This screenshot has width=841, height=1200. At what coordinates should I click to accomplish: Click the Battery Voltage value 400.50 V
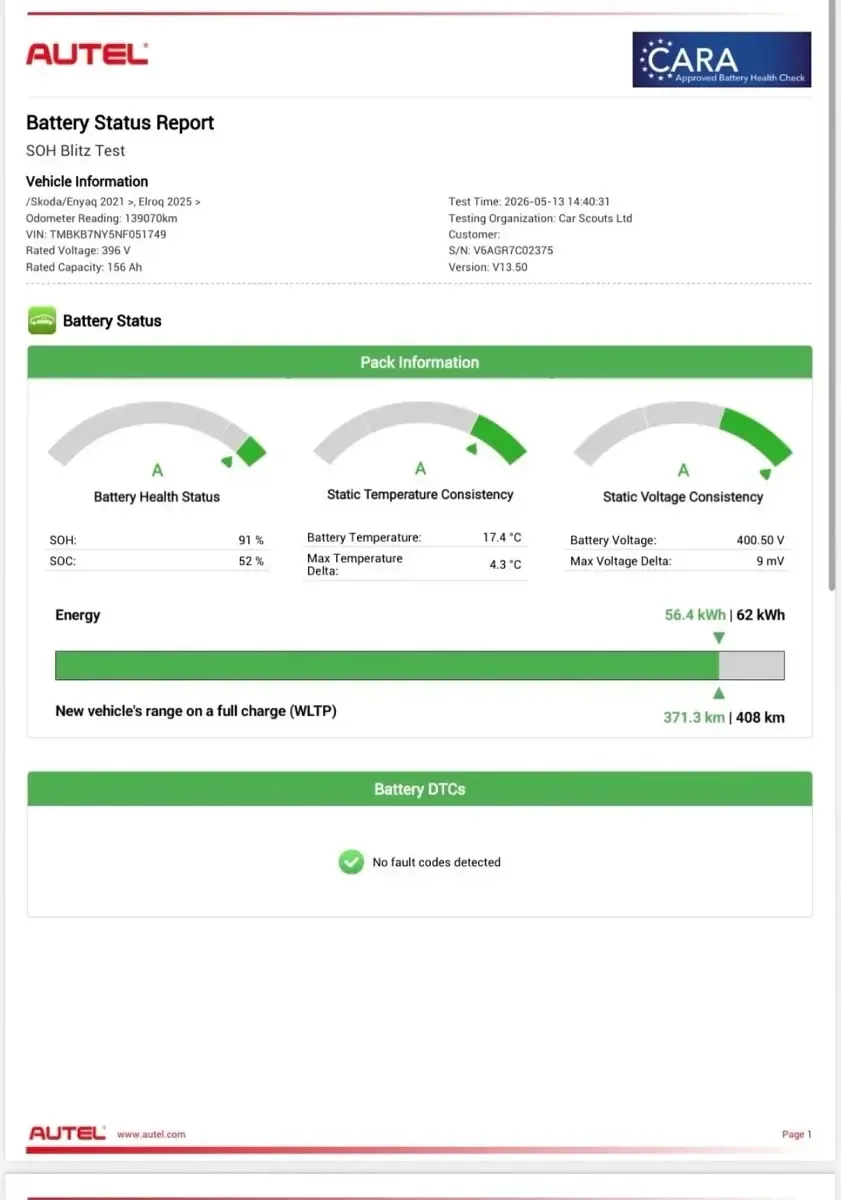click(x=760, y=540)
